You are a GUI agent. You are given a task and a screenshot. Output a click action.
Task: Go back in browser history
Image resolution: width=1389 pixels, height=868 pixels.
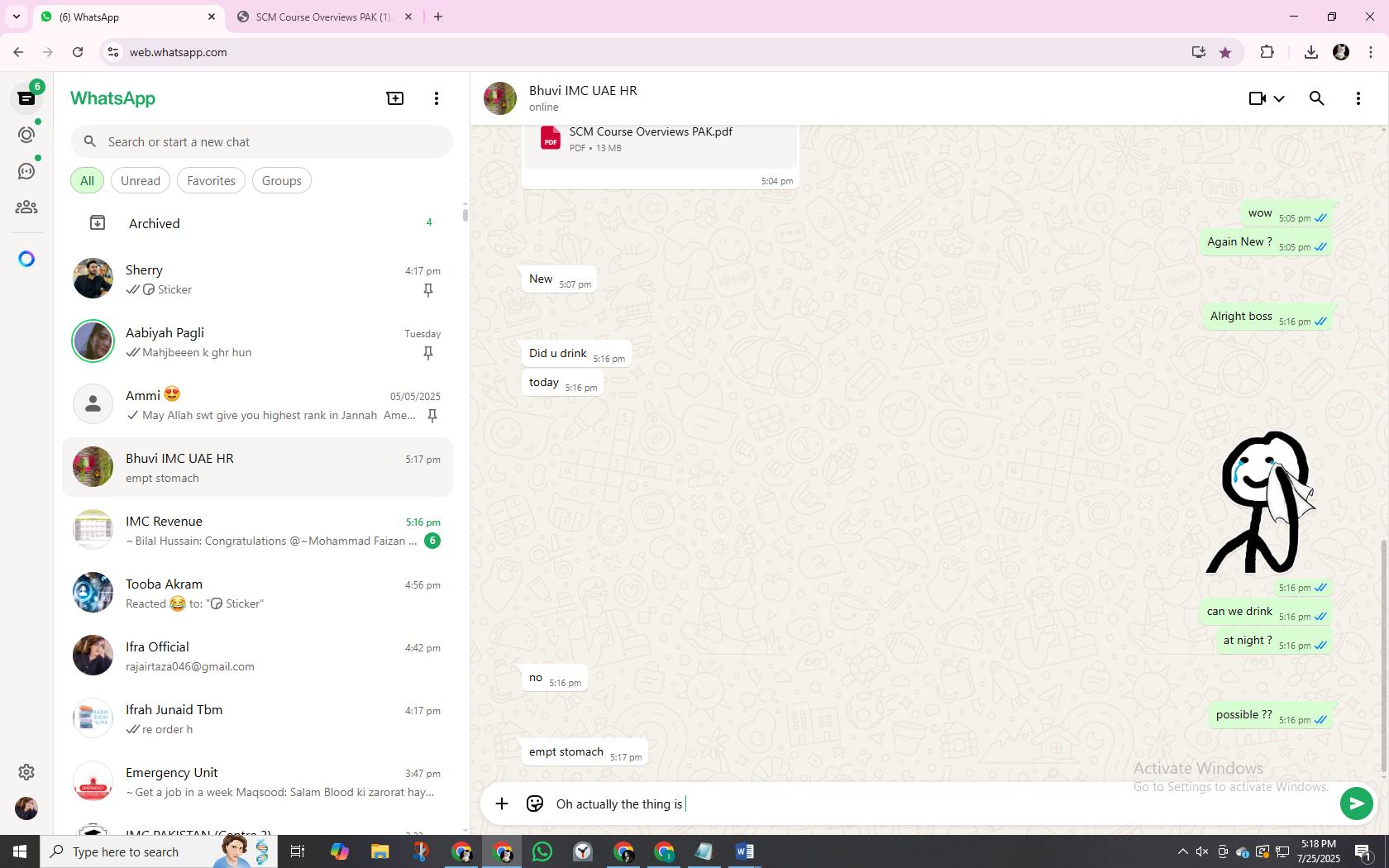pos(18,52)
